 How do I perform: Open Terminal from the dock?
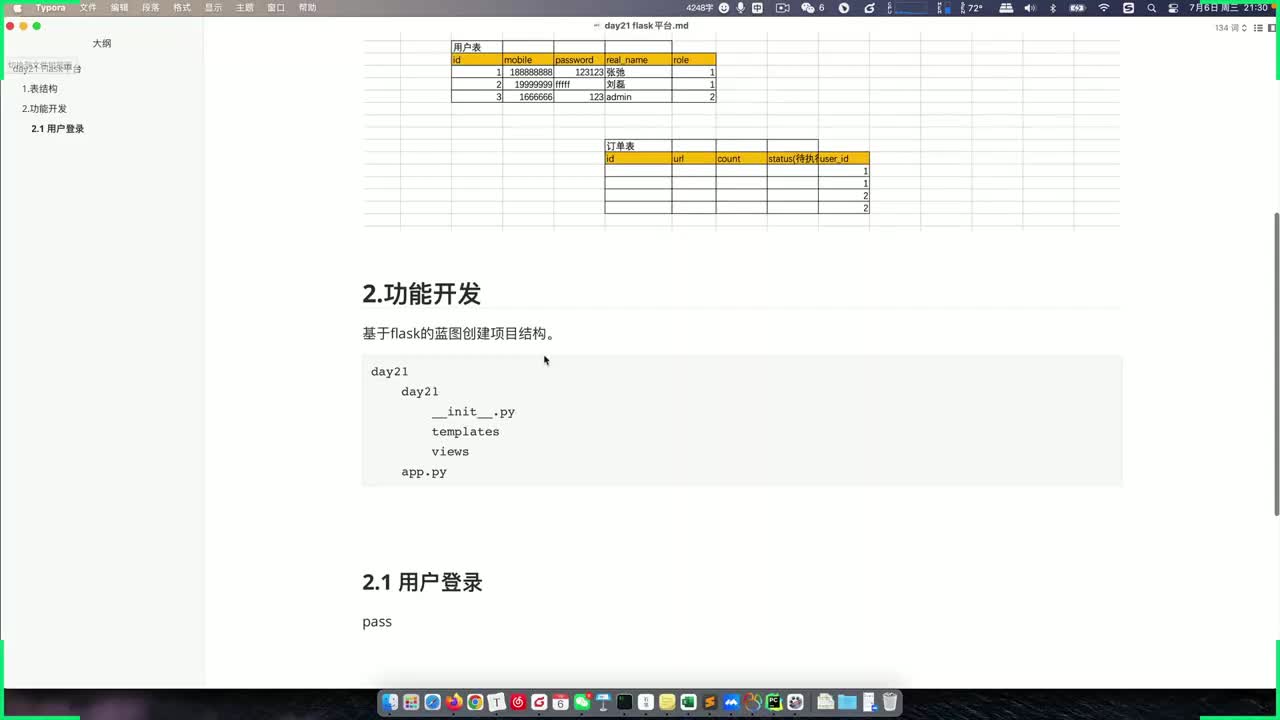(x=624, y=702)
